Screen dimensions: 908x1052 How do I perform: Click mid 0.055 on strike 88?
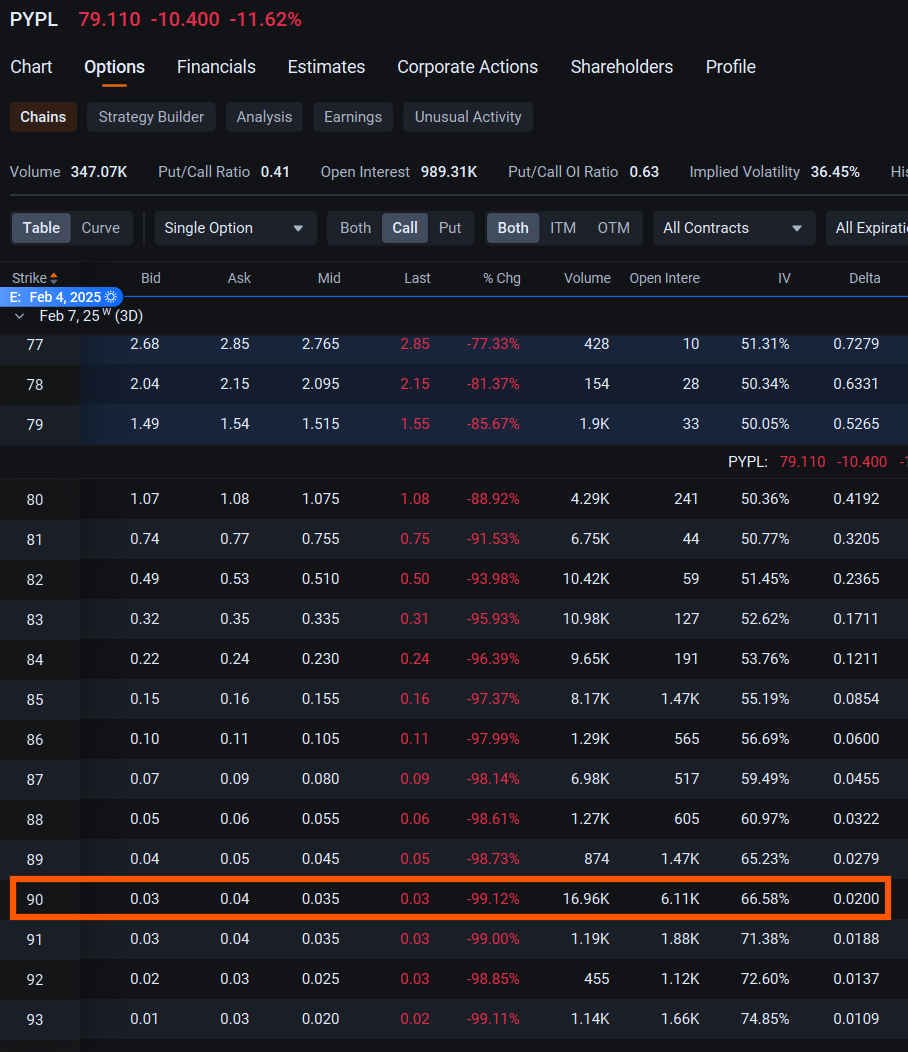pos(321,819)
